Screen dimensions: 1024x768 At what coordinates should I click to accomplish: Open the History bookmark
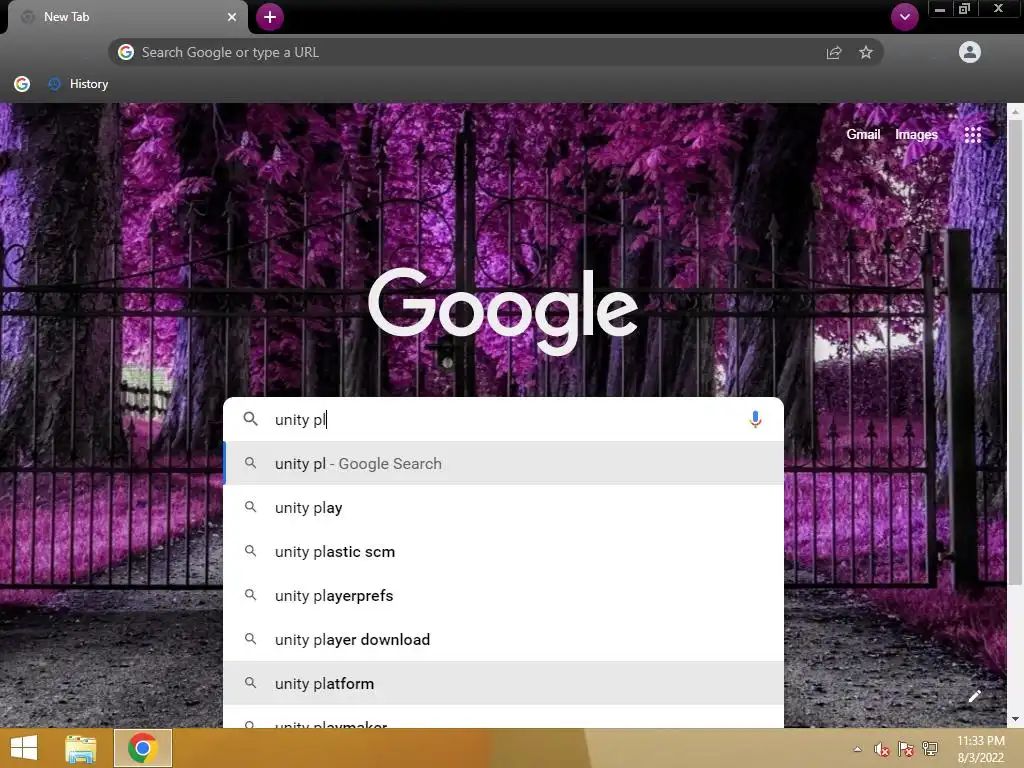tap(78, 84)
